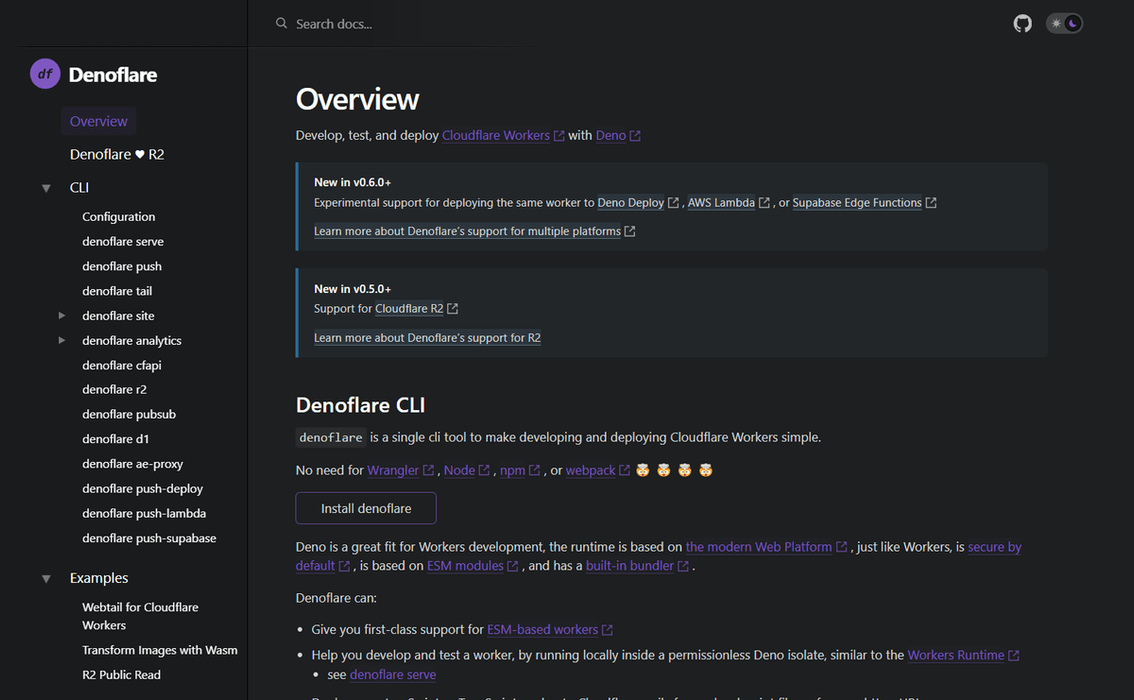Viewport: 1134px width, 700px height.
Task: Click external-link icon after Deno
Action: point(635,136)
